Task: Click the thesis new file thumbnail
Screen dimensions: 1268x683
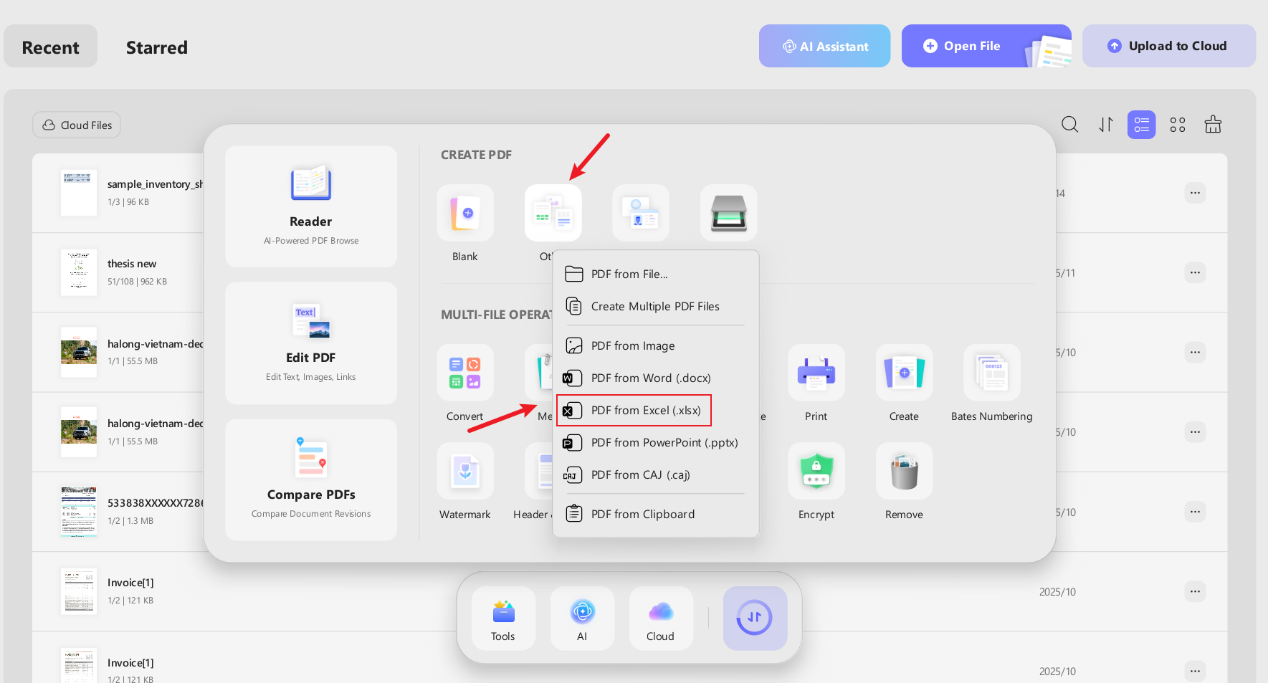Action: pyautogui.click(x=79, y=272)
